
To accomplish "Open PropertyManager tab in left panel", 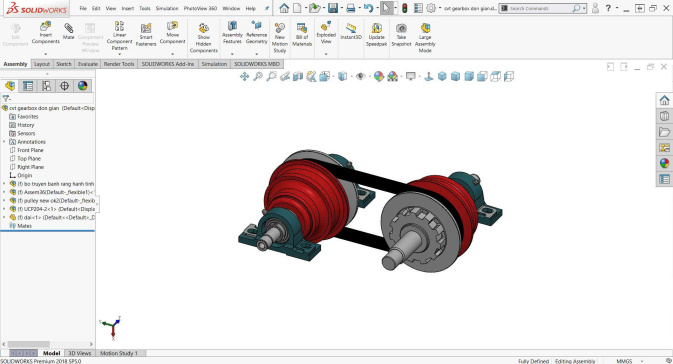I will click(28, 86).
